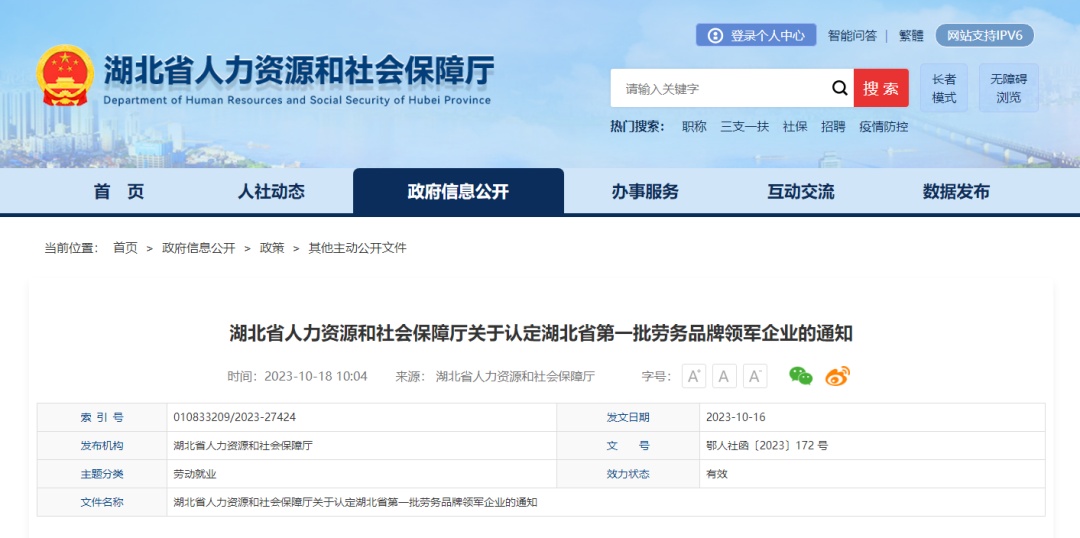Switch to 繁體 traditional Chinese
This screenshot has height=538, width=1080.
(911, 35)
